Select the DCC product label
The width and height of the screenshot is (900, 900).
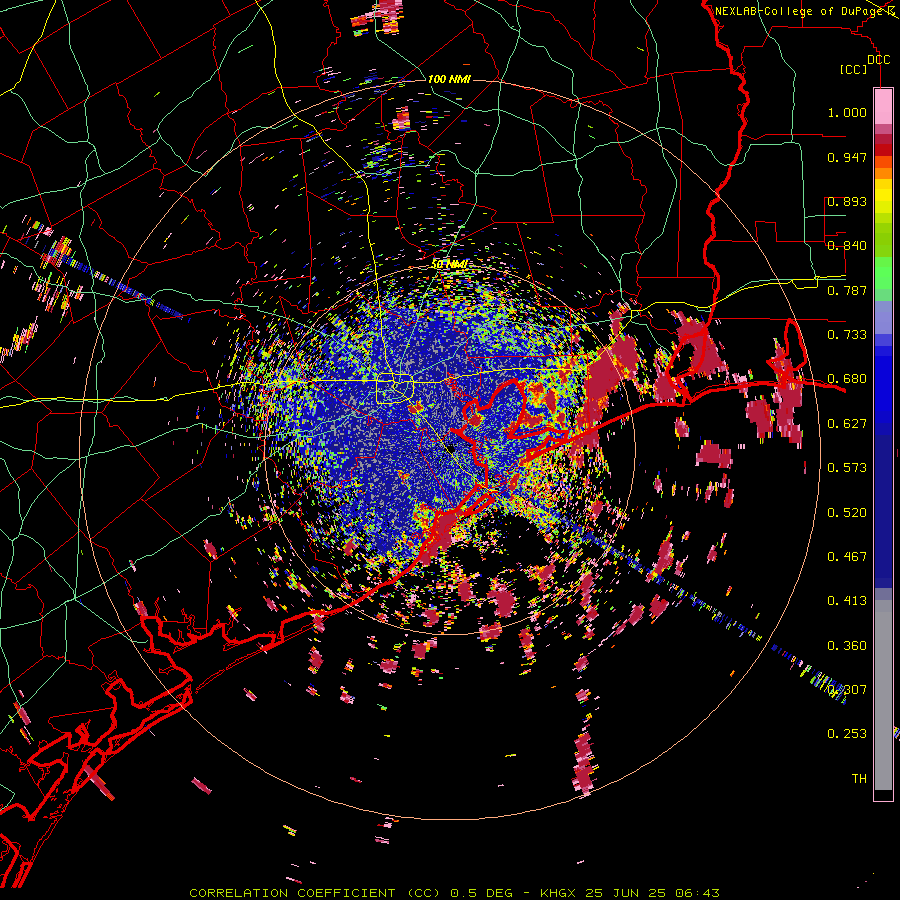tap(878, 60)
